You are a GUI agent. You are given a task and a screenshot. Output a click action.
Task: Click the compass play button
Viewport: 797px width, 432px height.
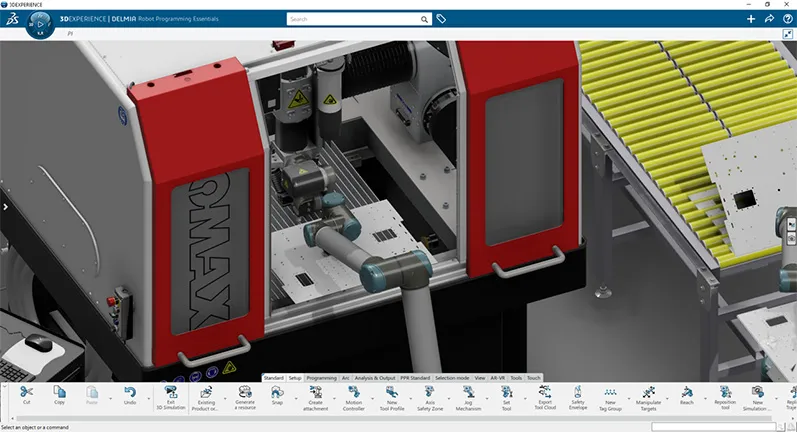40,24
